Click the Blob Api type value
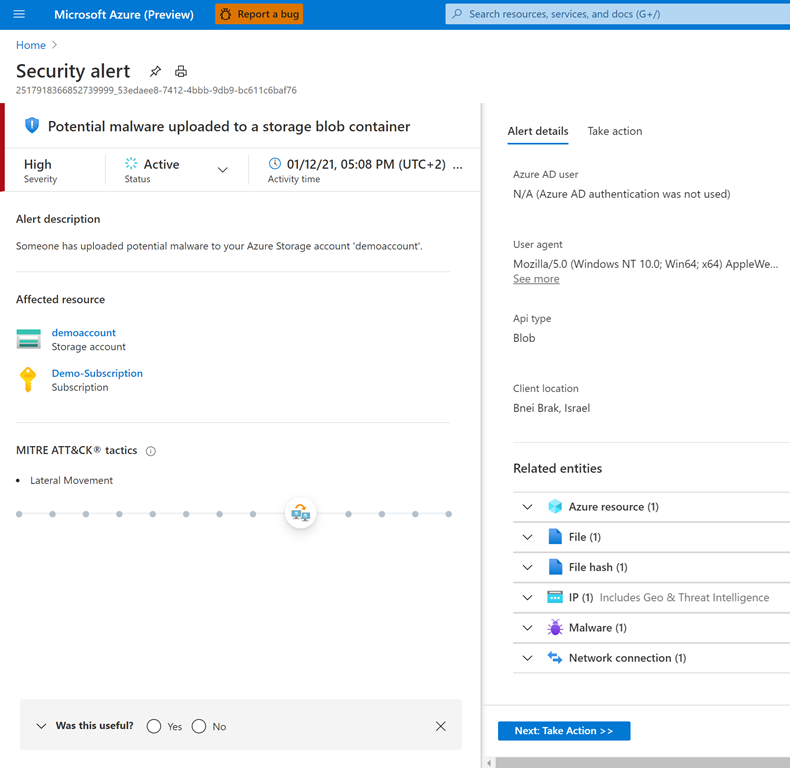Image resolution: width=790 pixels, height=768 pixels. 524,338
